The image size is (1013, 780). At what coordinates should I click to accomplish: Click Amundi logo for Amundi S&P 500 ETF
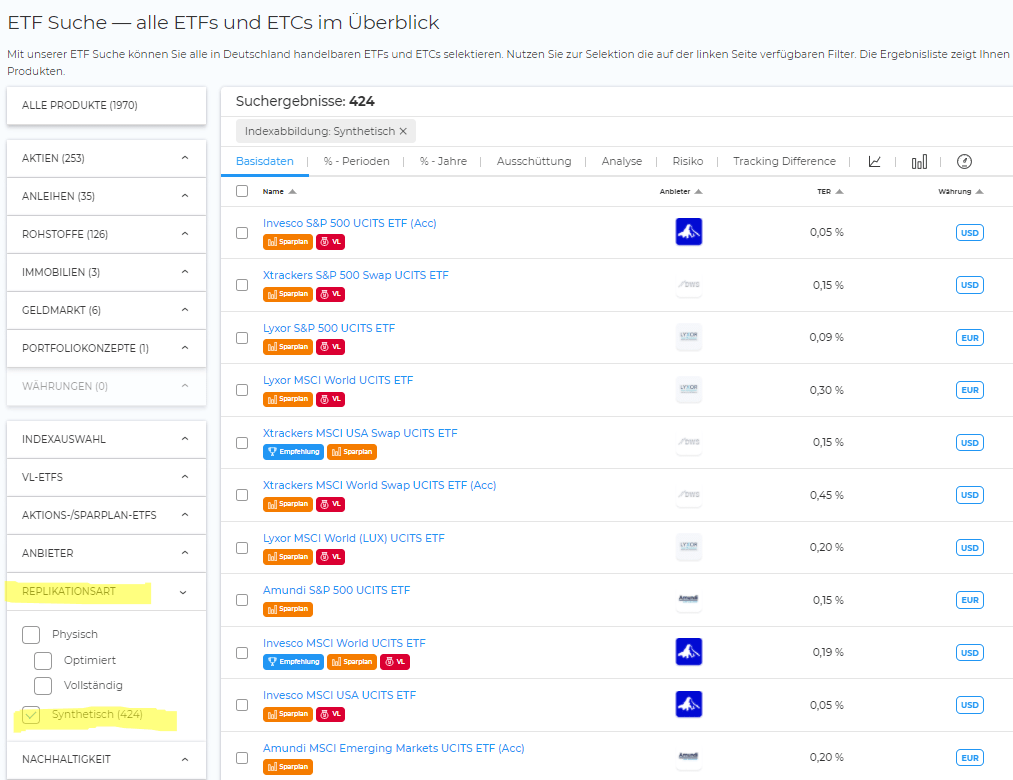coord(689,599)
